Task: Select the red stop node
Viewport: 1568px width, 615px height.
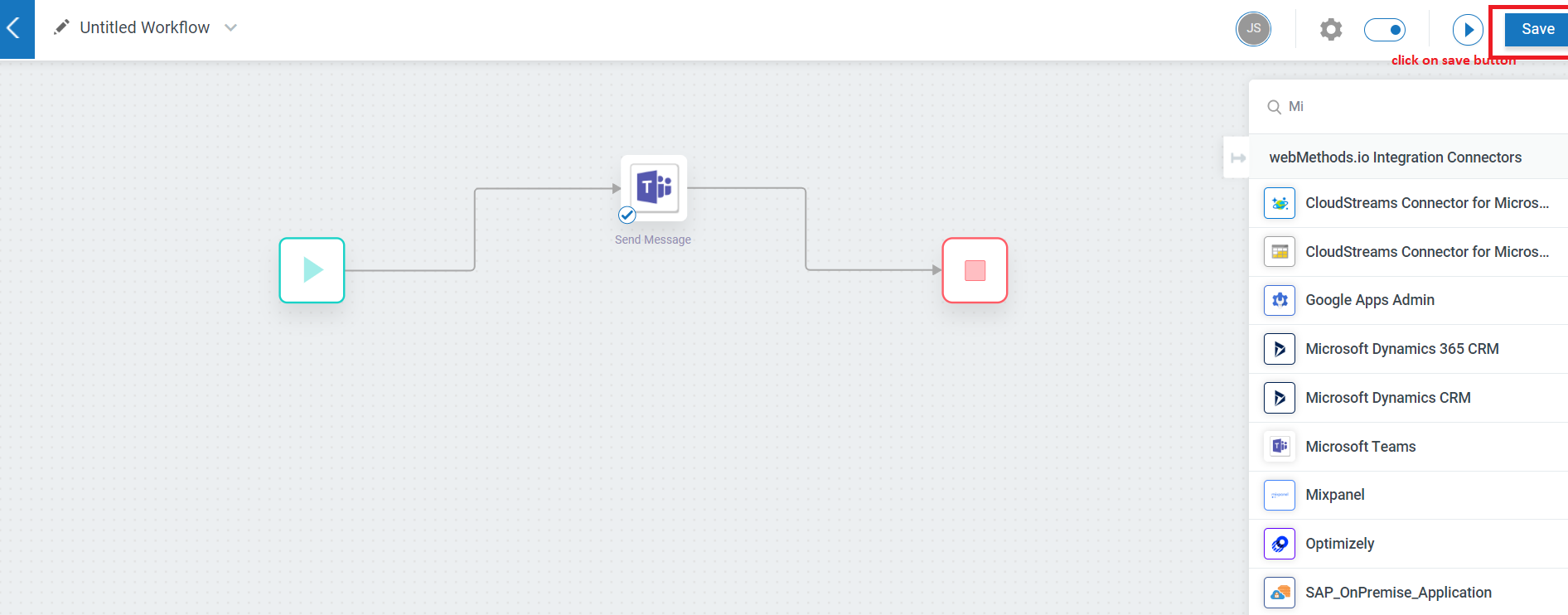Action: click(x=975, y=270)
